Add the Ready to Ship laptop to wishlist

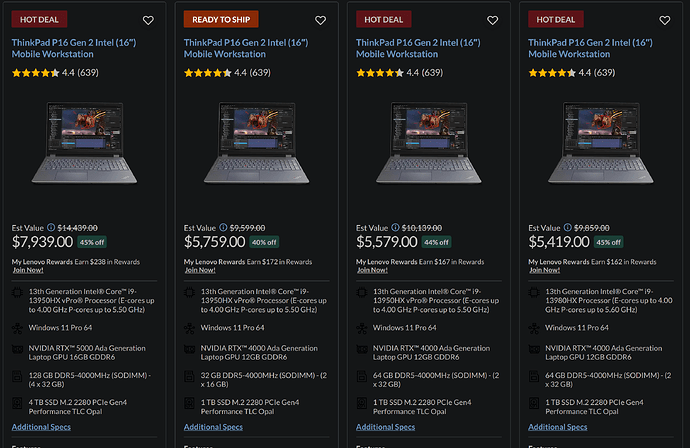320,20
